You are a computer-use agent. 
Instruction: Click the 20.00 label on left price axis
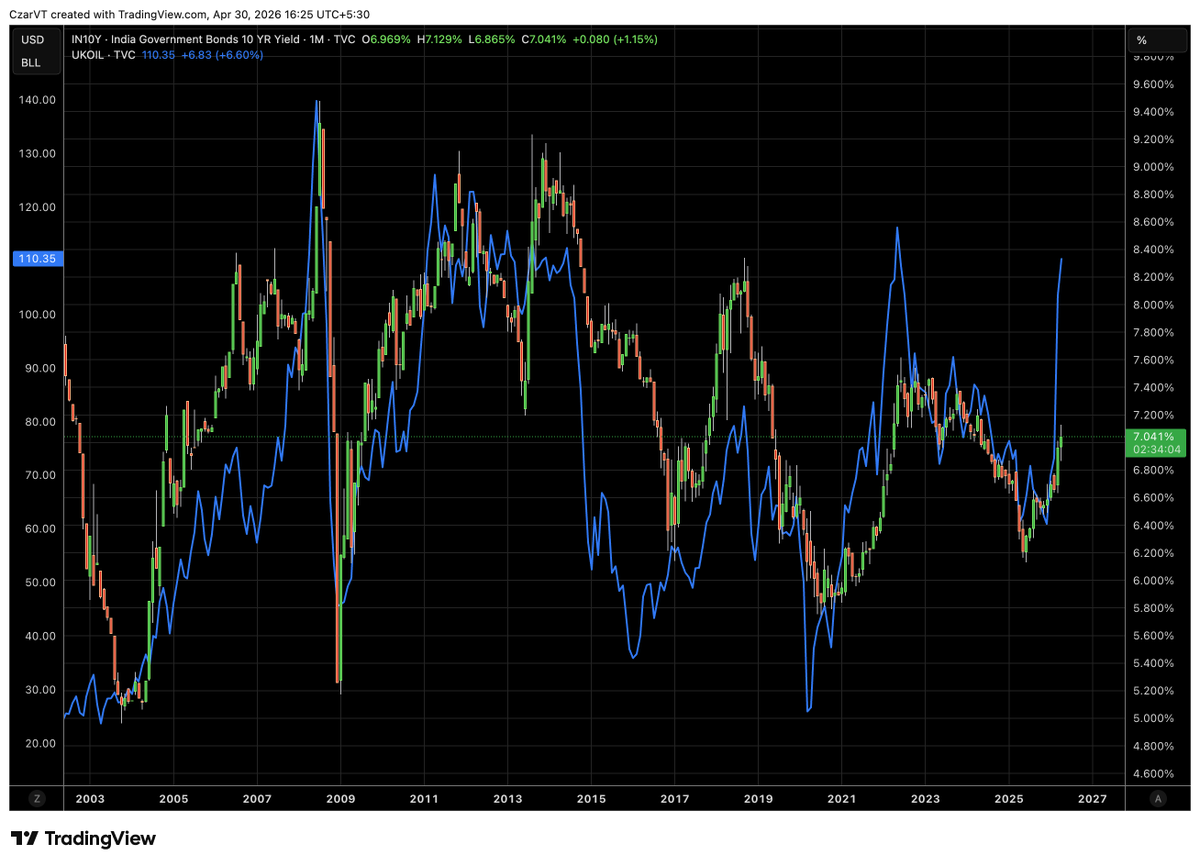click(40, 744)
